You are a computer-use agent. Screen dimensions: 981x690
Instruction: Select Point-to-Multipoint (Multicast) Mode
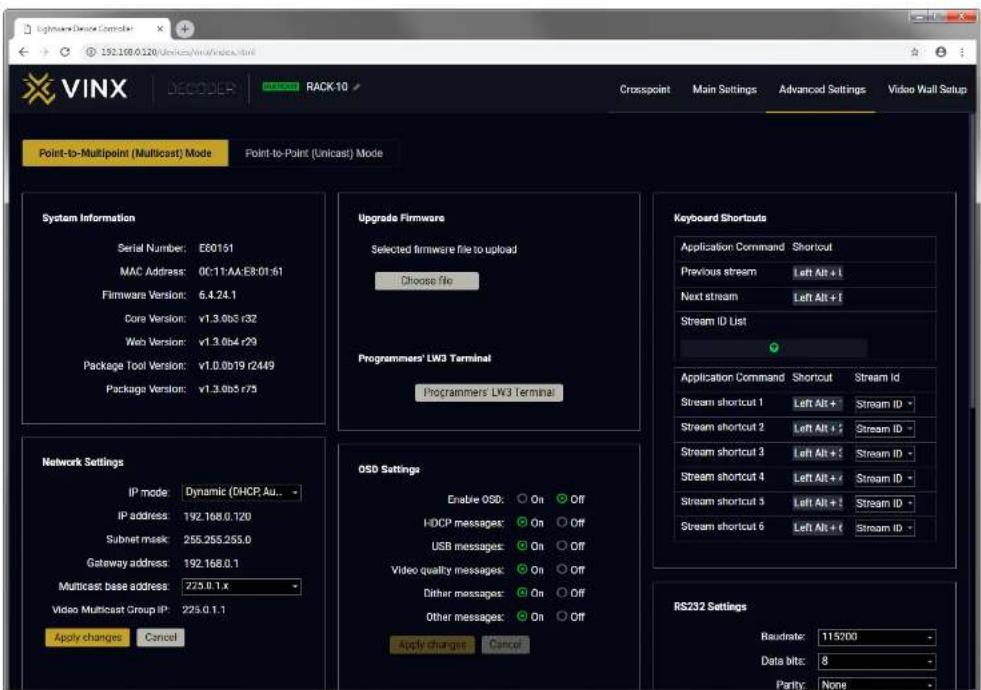[x=125, y=153]
